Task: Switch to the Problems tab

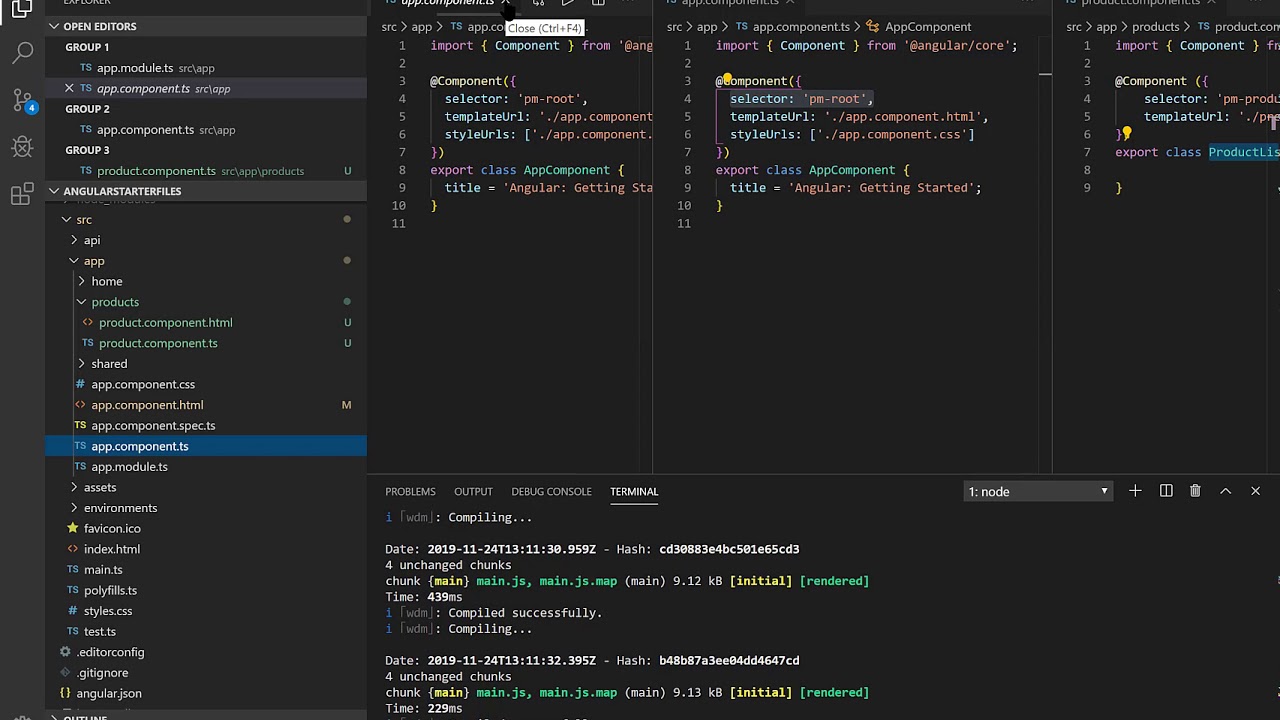Action: (x=410, y=491)
